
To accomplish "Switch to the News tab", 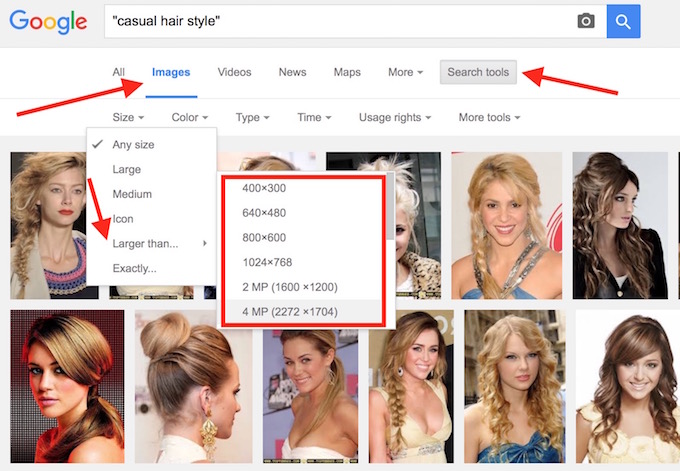I will (x=292, y=72).
